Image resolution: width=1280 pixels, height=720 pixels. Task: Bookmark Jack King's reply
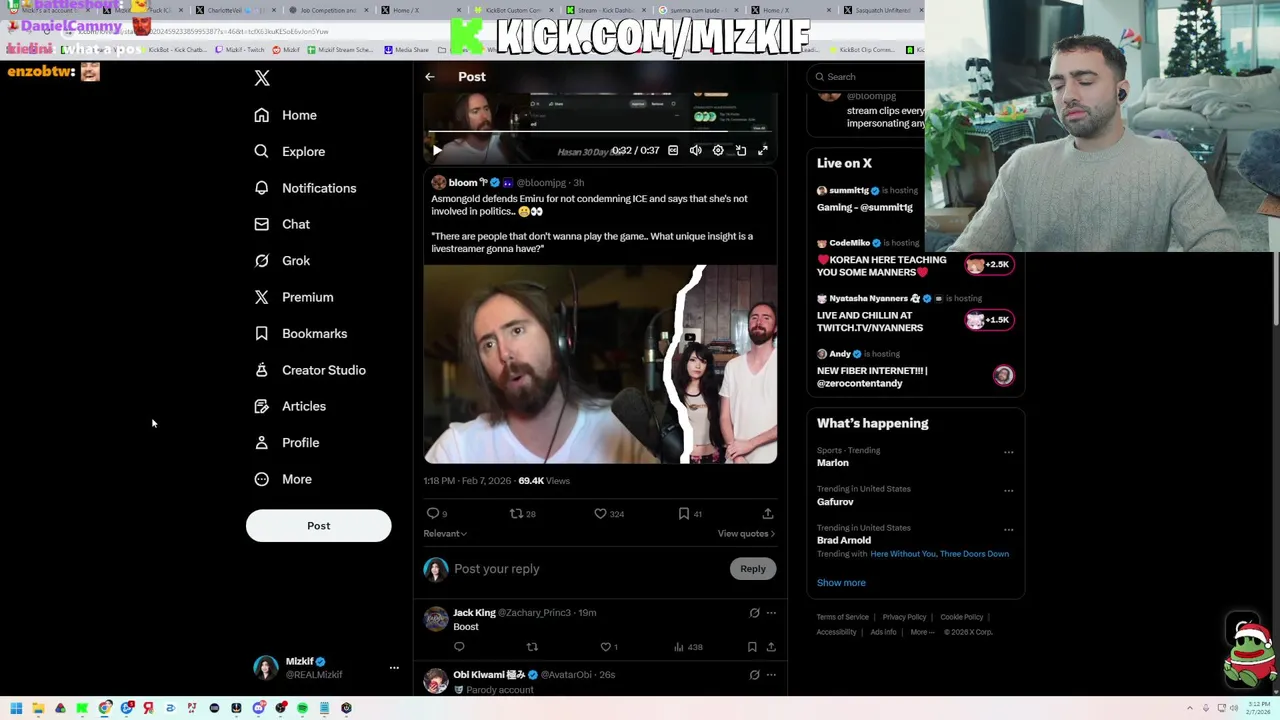pos(752,647)
